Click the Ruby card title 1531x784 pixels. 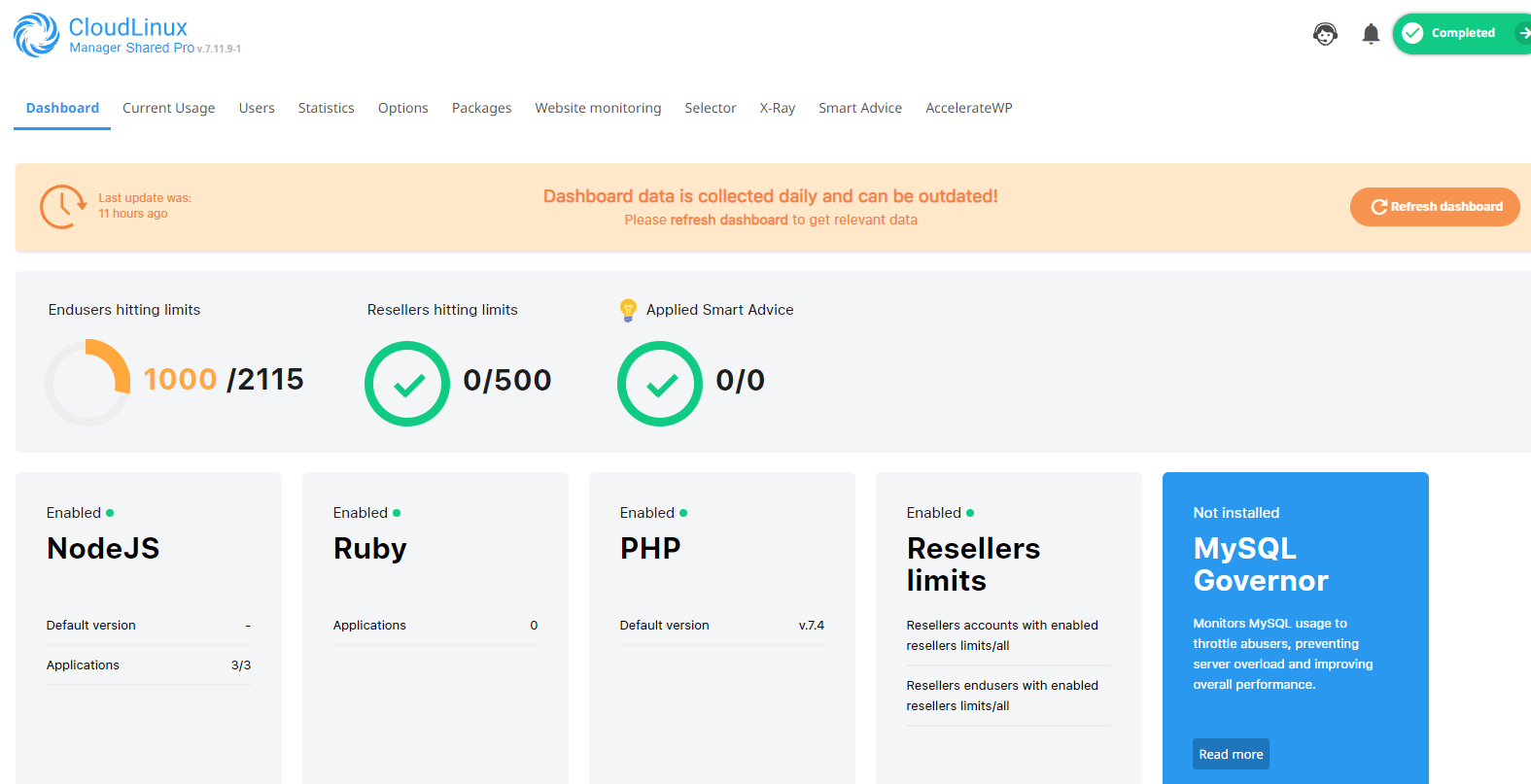tap(370, 549)
